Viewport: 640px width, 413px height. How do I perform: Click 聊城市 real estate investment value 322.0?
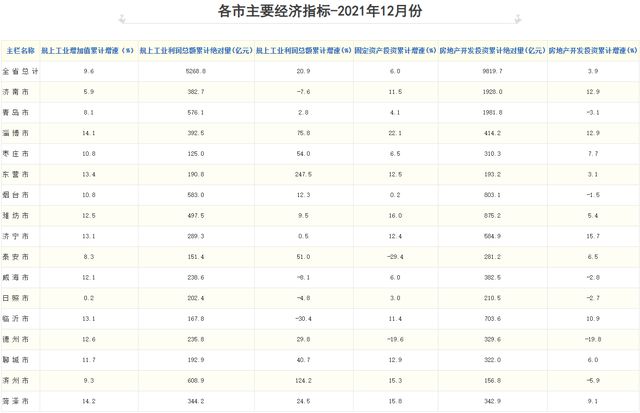[x=492, y=360]
